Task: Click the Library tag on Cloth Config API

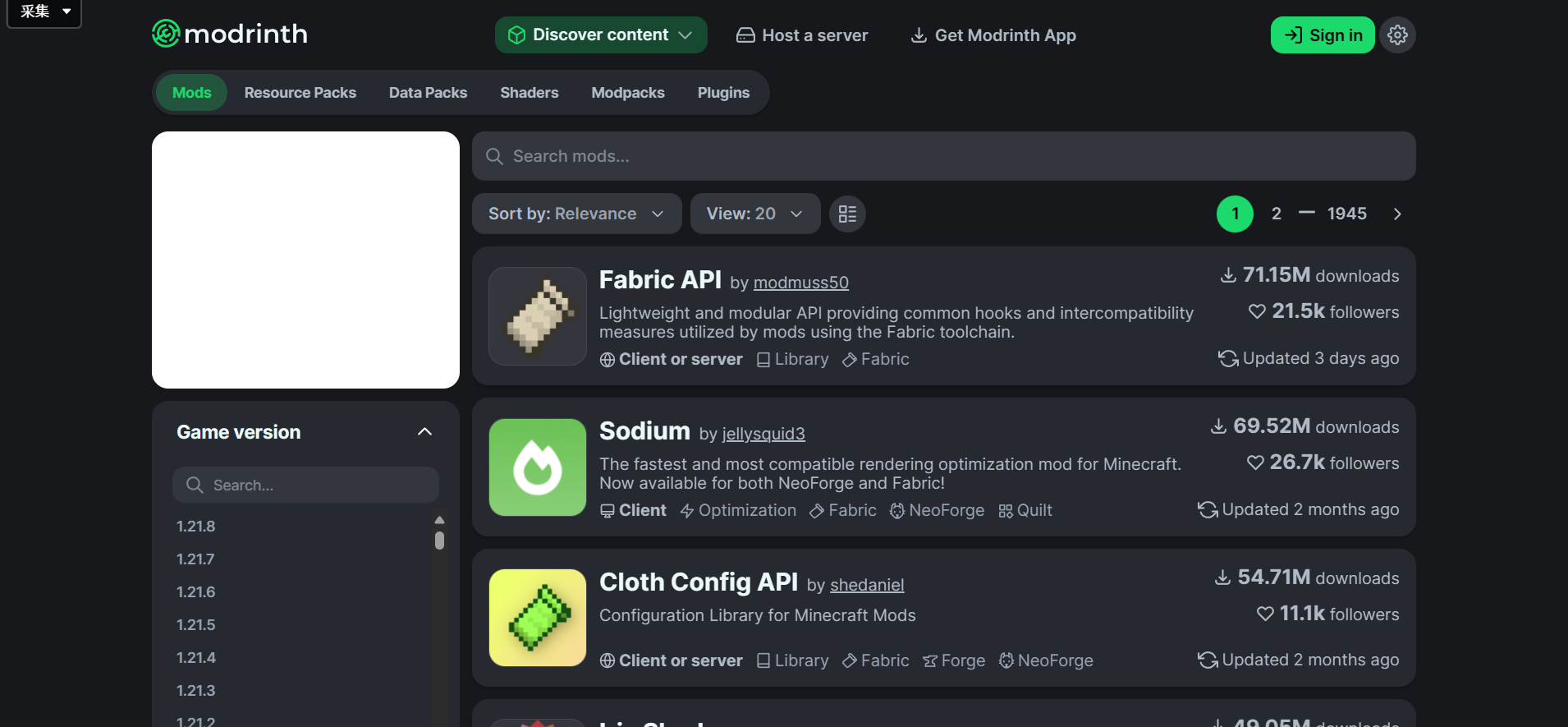Action: pos(793,660)
